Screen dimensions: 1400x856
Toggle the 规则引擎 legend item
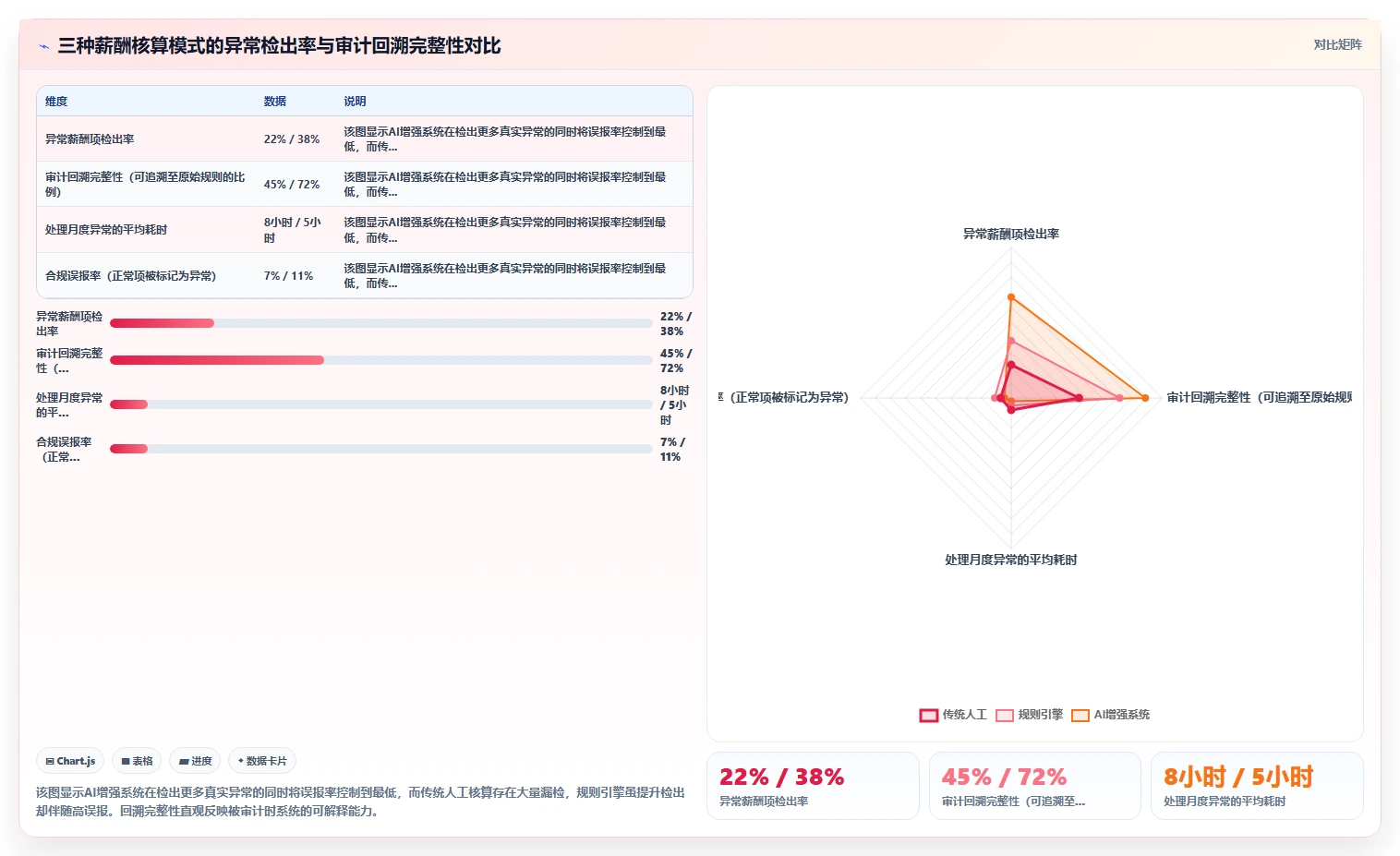pyautogui.click(x=1029, y=715)
